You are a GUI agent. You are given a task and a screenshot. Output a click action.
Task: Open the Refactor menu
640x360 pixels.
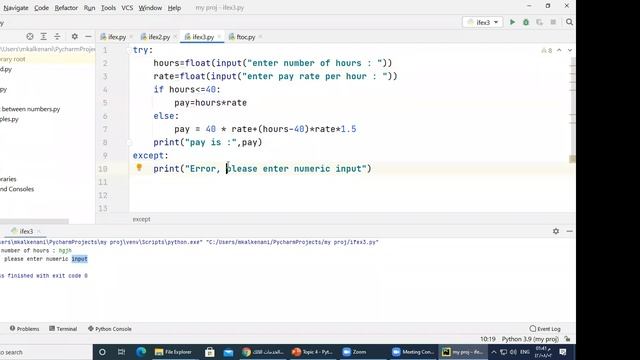66,8
